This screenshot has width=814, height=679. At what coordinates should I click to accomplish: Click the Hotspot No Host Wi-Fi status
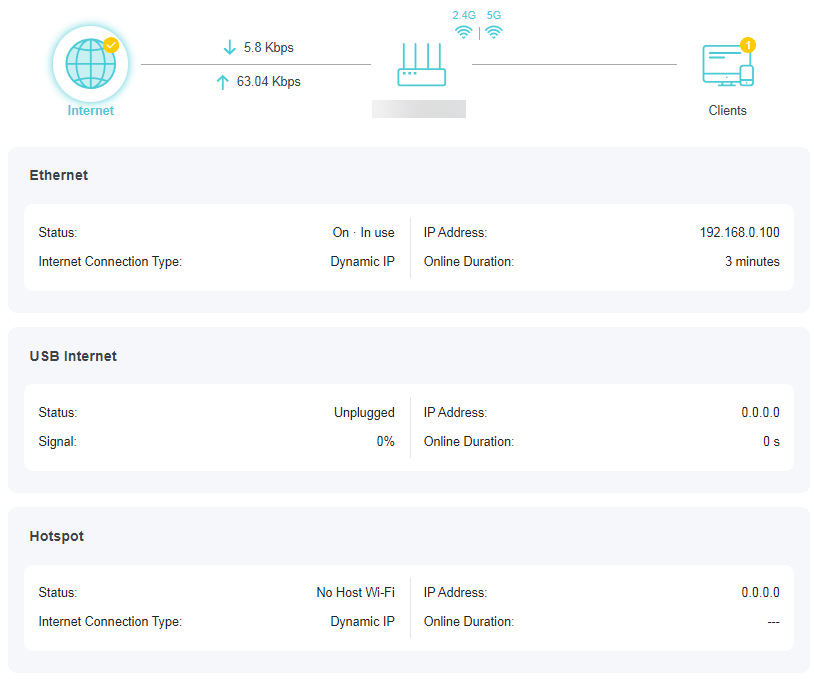355,593
